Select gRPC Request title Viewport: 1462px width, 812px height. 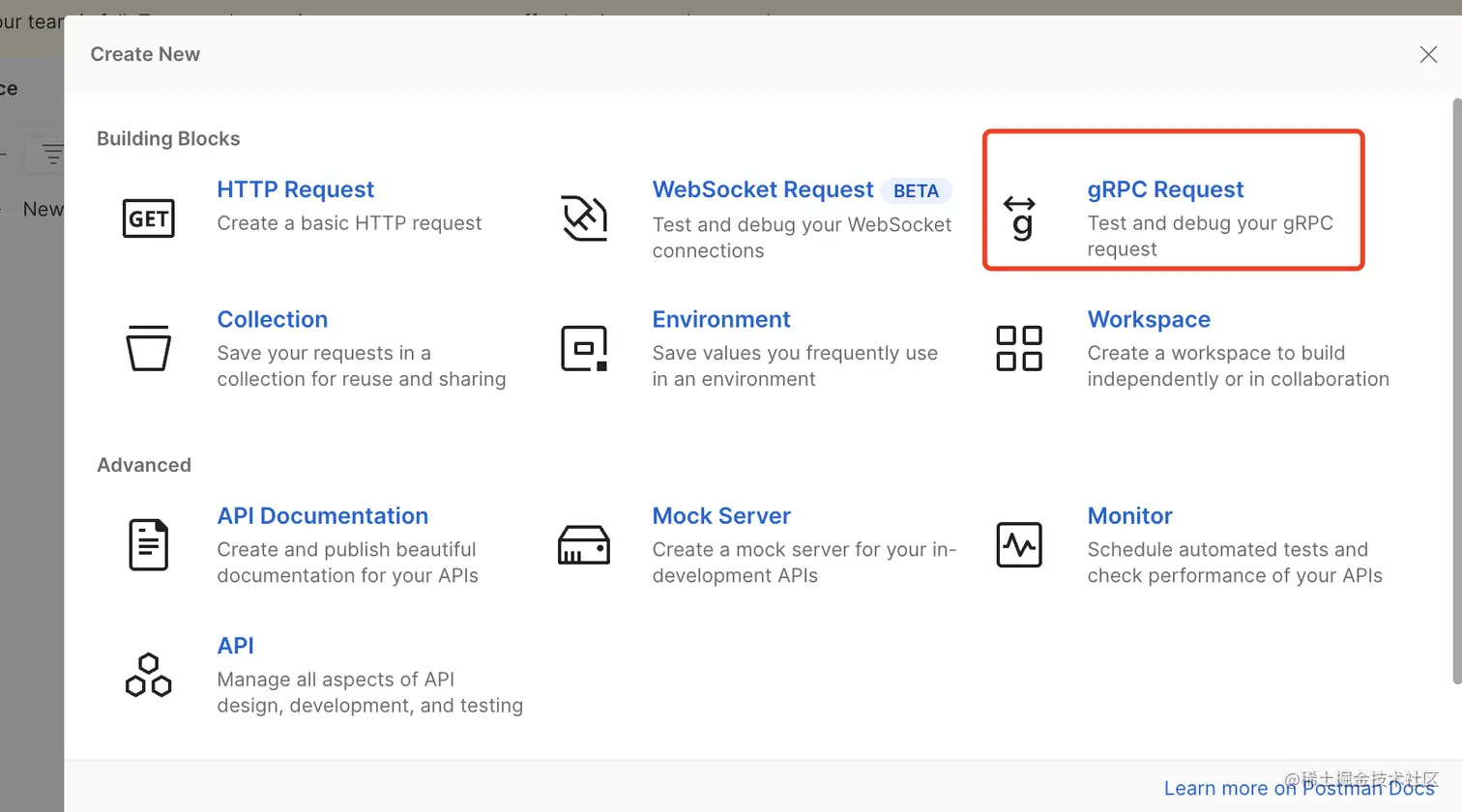pyautogui.click(x=1165, y=189)
